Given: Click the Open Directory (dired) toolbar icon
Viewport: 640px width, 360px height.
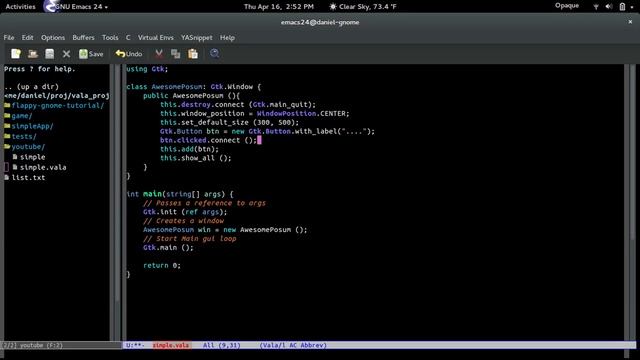Looking at the screenshot, I should click(49, 53).
